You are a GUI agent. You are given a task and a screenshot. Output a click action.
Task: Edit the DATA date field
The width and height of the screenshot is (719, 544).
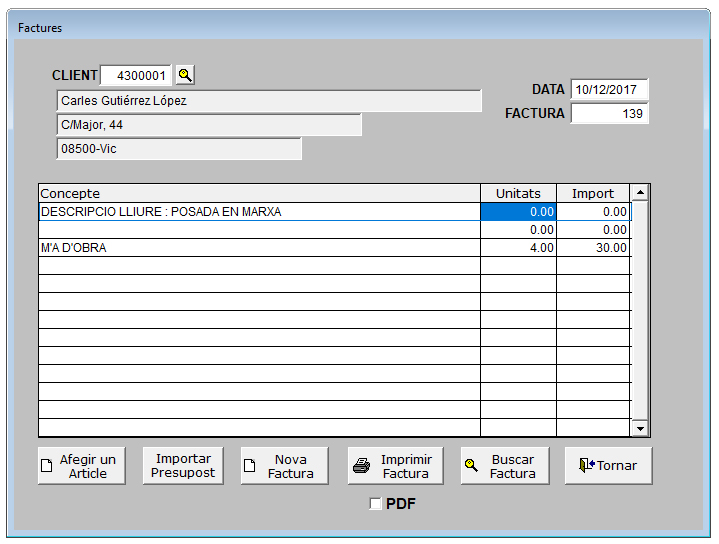609,90
